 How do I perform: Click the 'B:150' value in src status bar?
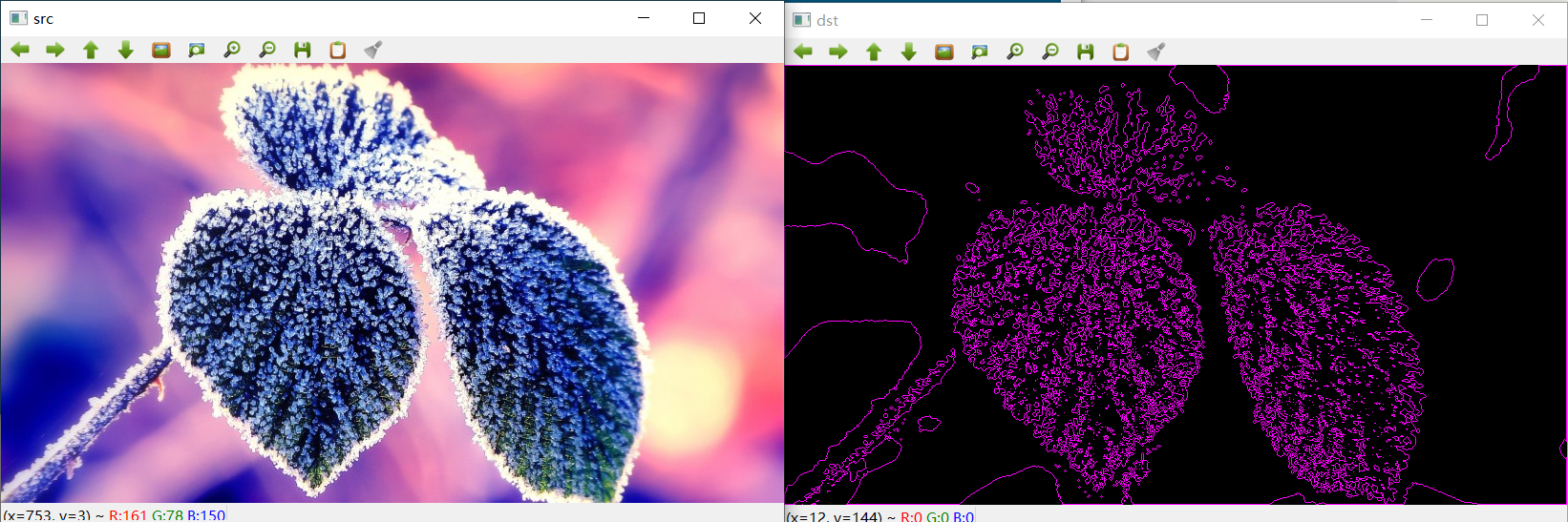(206, 515)
